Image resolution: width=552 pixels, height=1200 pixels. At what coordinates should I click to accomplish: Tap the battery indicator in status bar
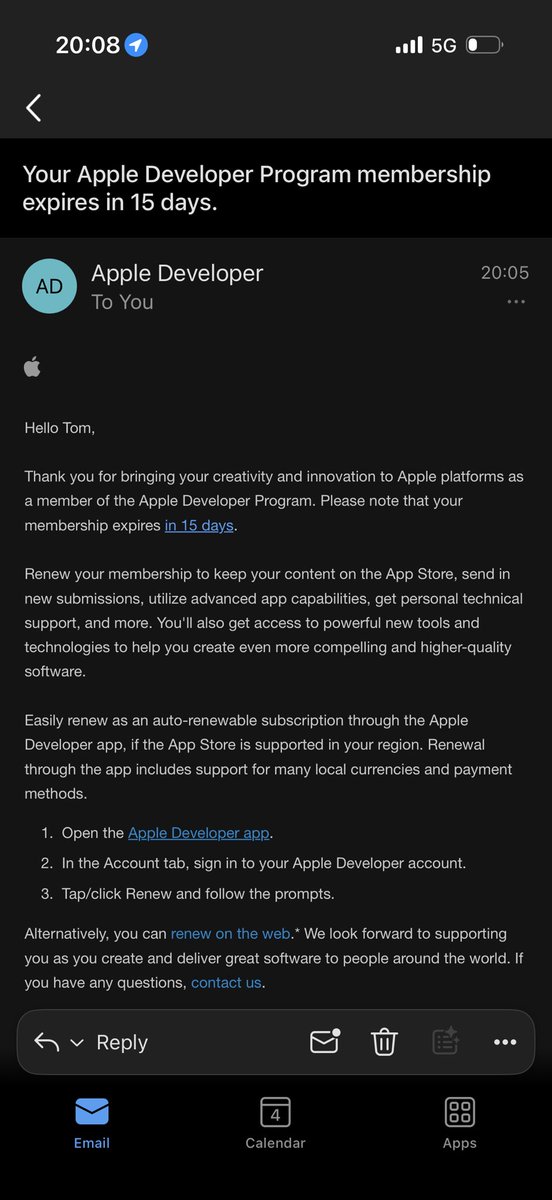point(485,45)
